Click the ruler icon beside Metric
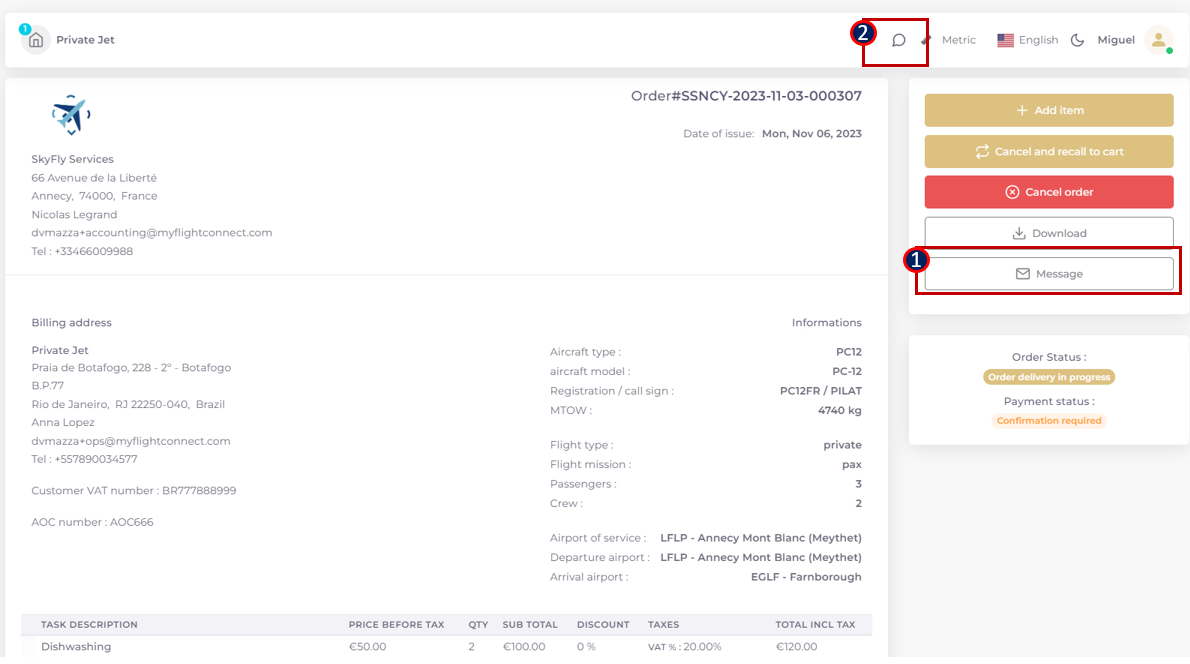Image resolution: width=1190 pixels, height=664 pixels. coord(927,41)
